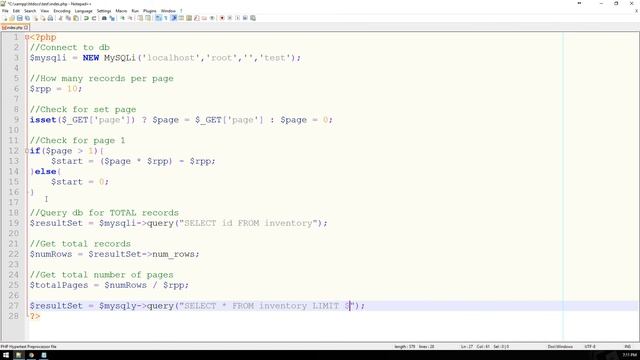
Task: Toggle the file Monitoring eye icon
Action: [212, 18]
